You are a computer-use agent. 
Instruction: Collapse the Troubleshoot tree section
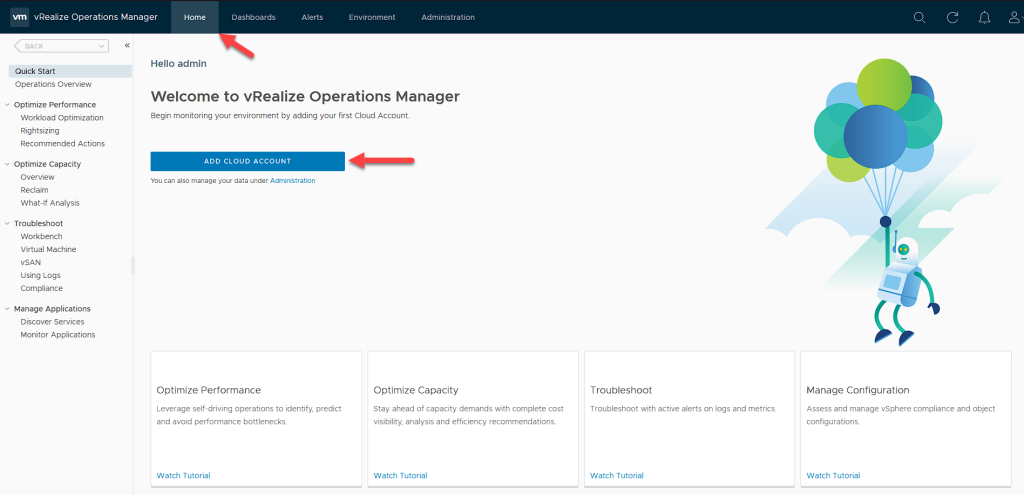[8, 224]
